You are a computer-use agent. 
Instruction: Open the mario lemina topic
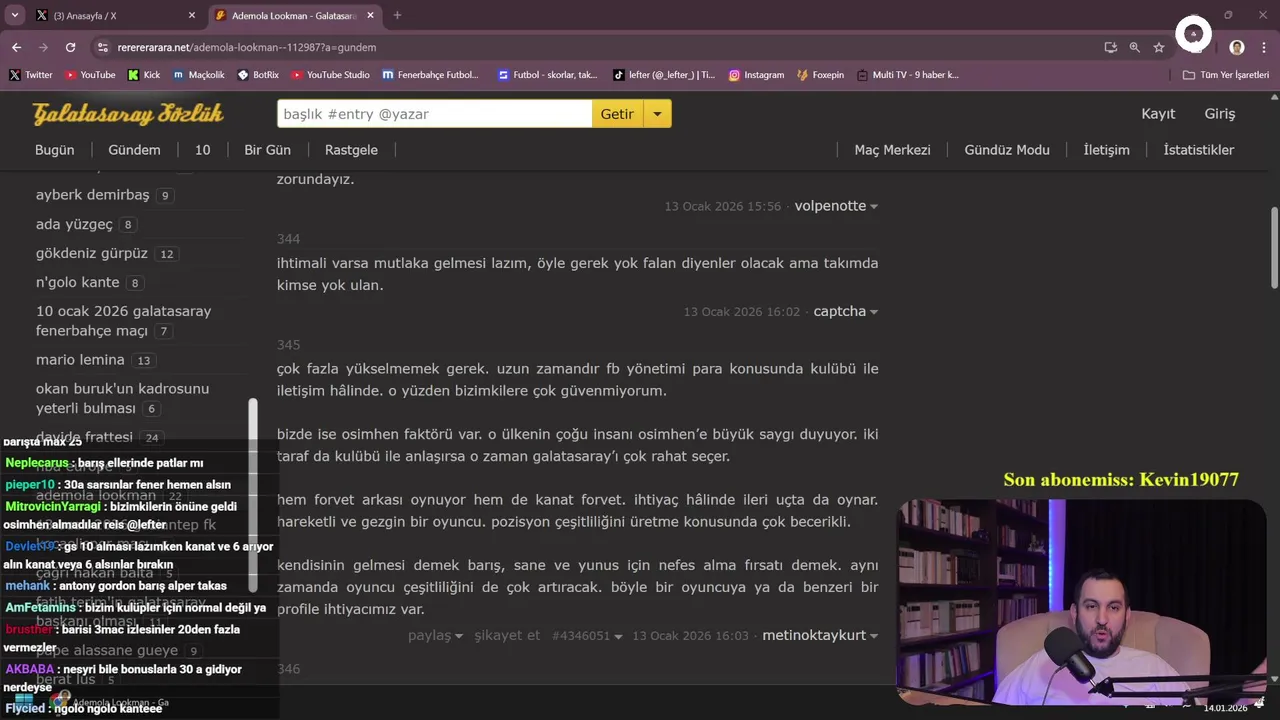tap(80, 360)
